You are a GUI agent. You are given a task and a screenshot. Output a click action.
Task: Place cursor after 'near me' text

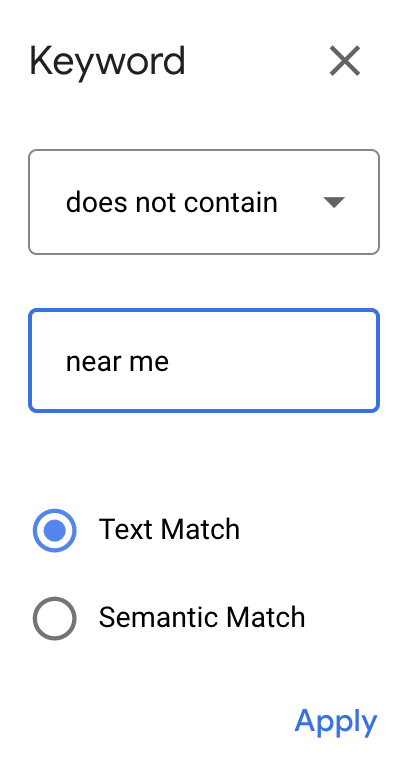tap(170, 361)
